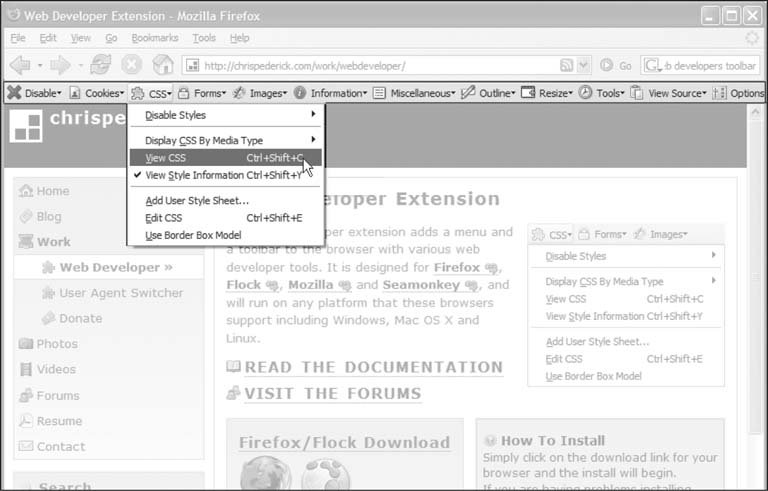
Task: Choose Edit CSS from the menu
Action: point(225,218)
